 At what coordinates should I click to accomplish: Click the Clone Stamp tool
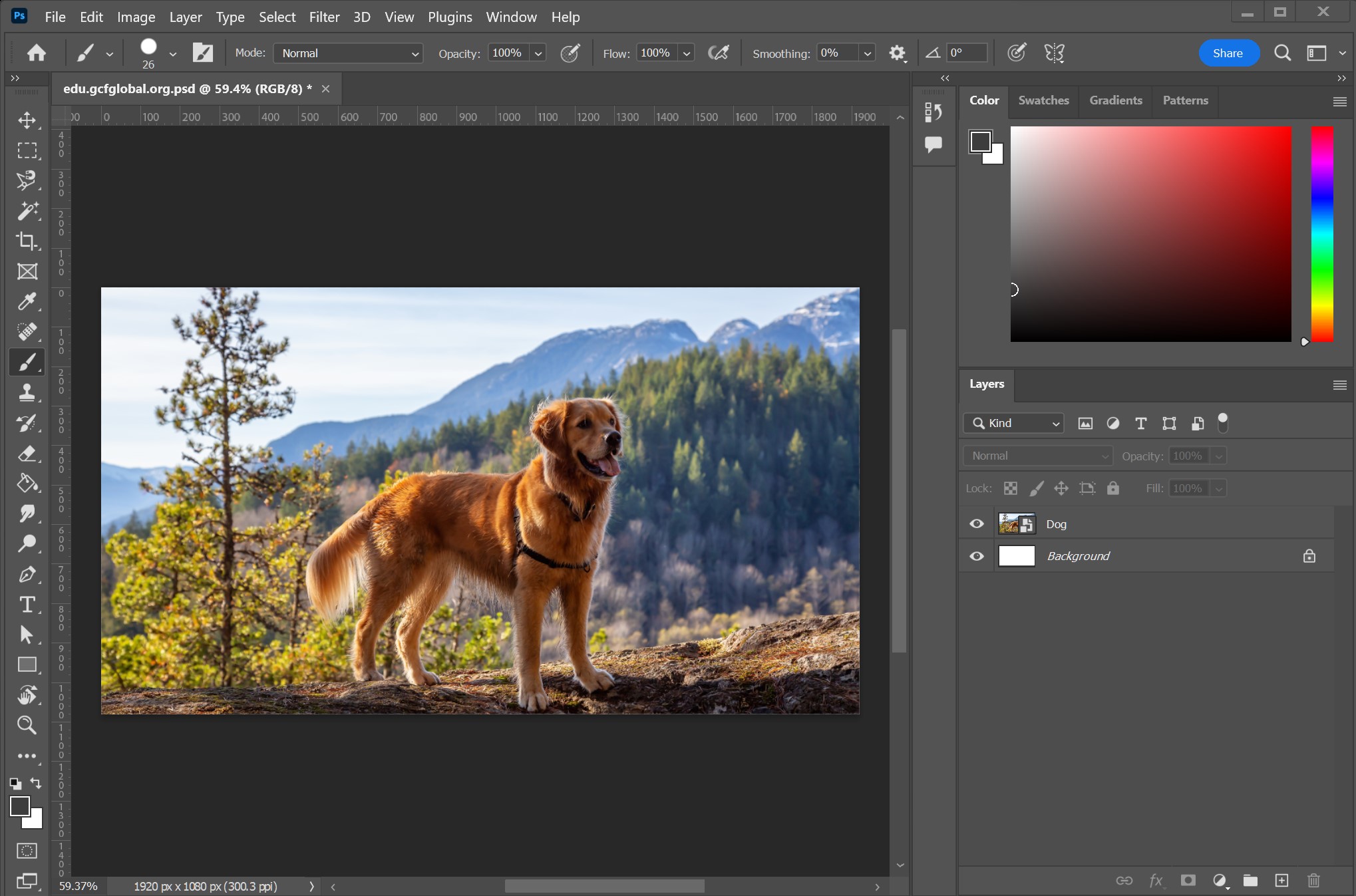pyautogui.click(x=26, y=391)
